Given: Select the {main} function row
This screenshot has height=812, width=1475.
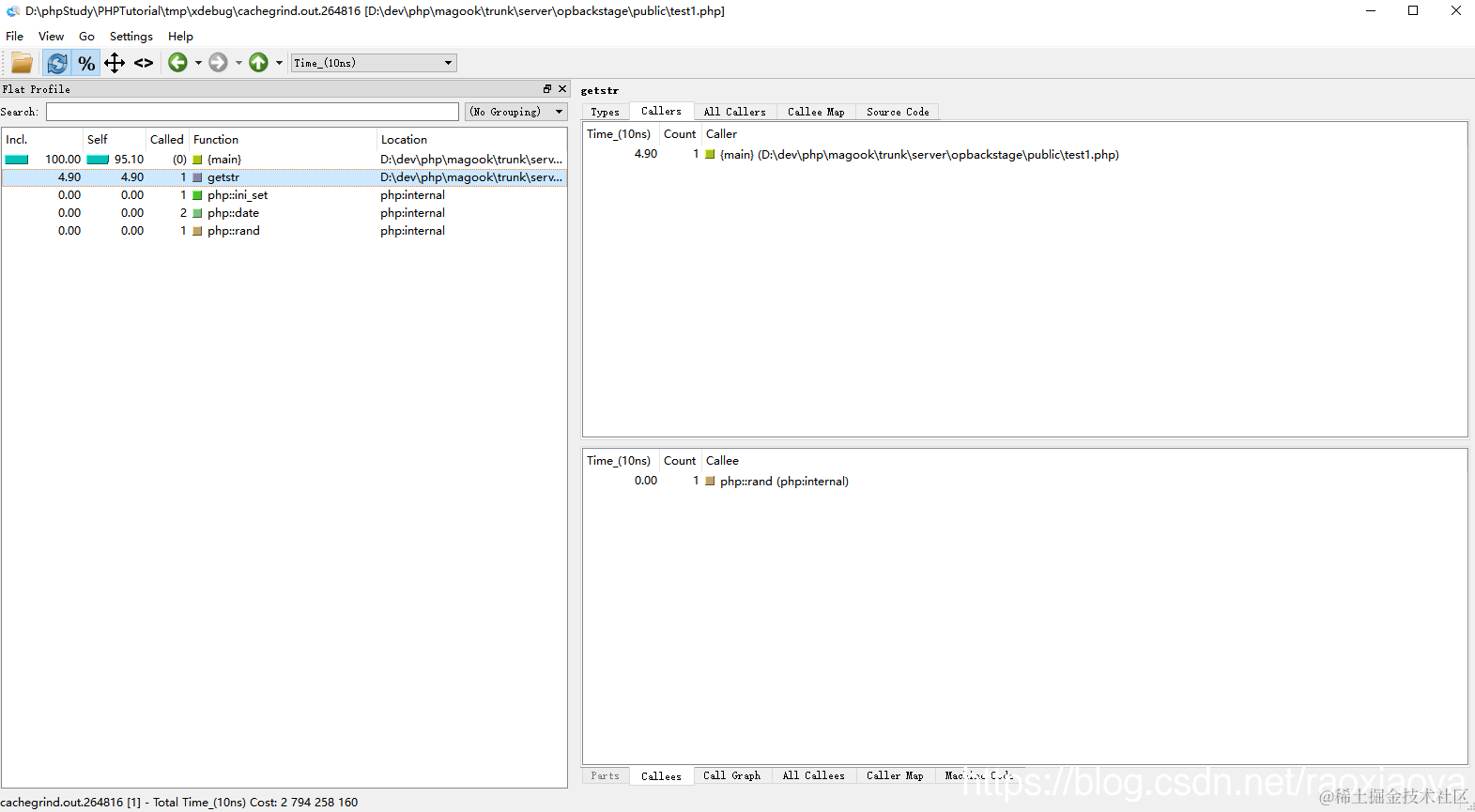Looking at the screenshot, I should 284,160.
